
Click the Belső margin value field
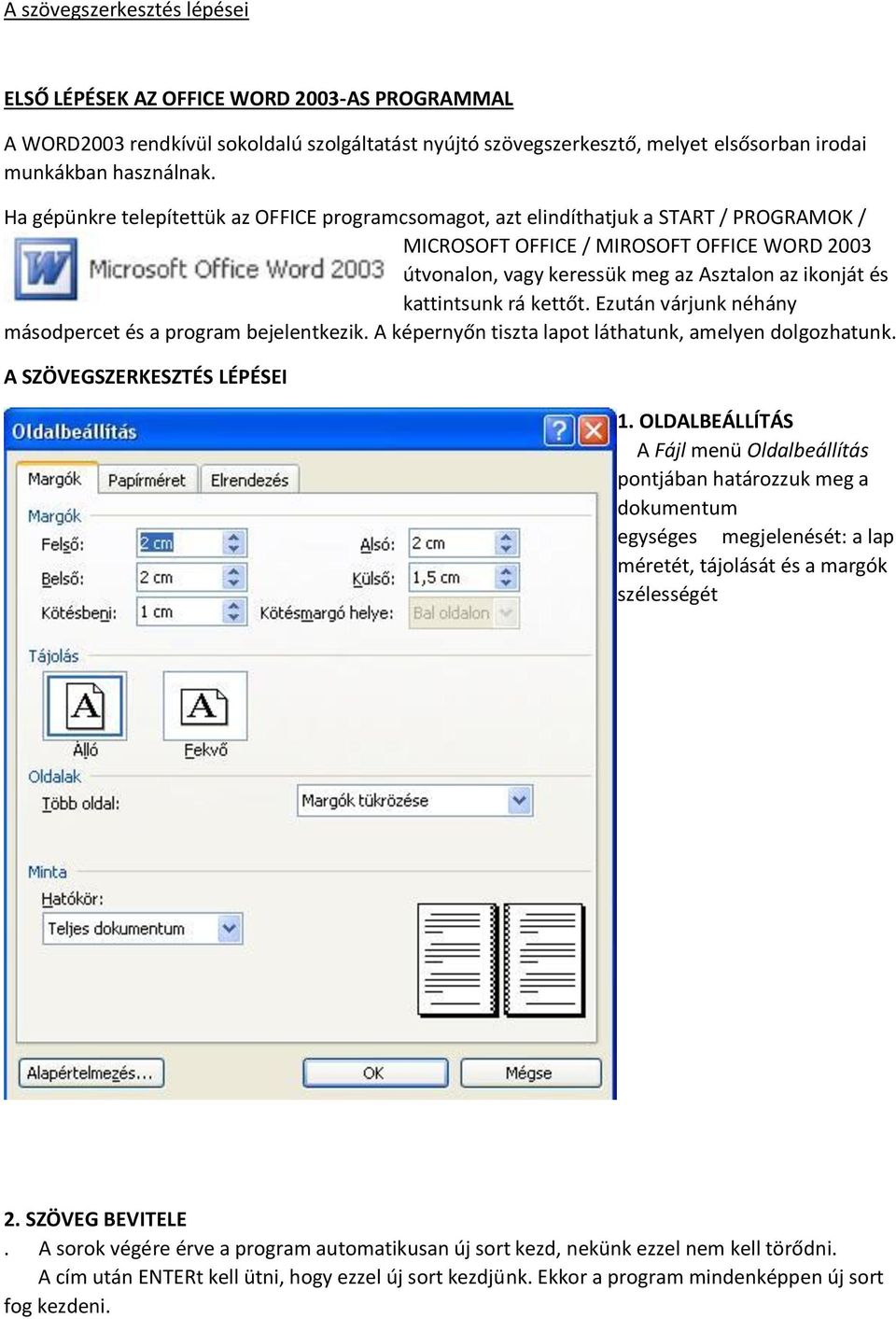179,578
